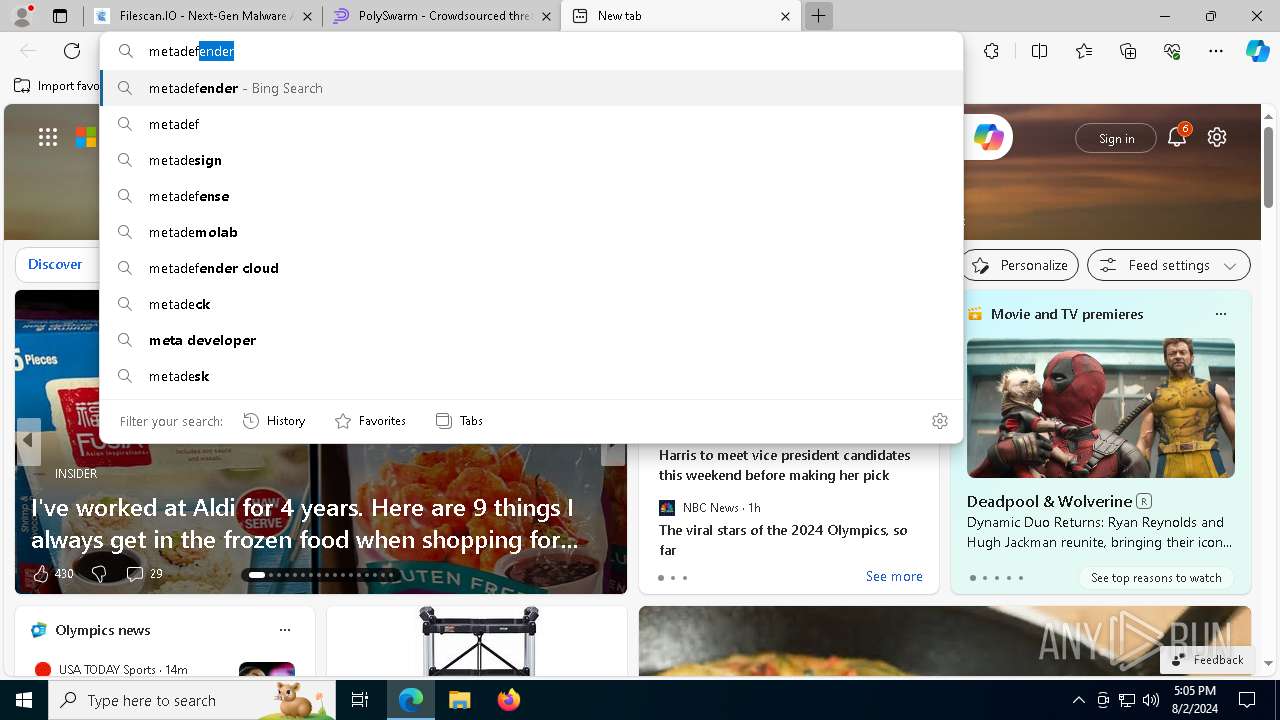
Task: Open Collections icon in toolbar
Action: [1128, 51]
